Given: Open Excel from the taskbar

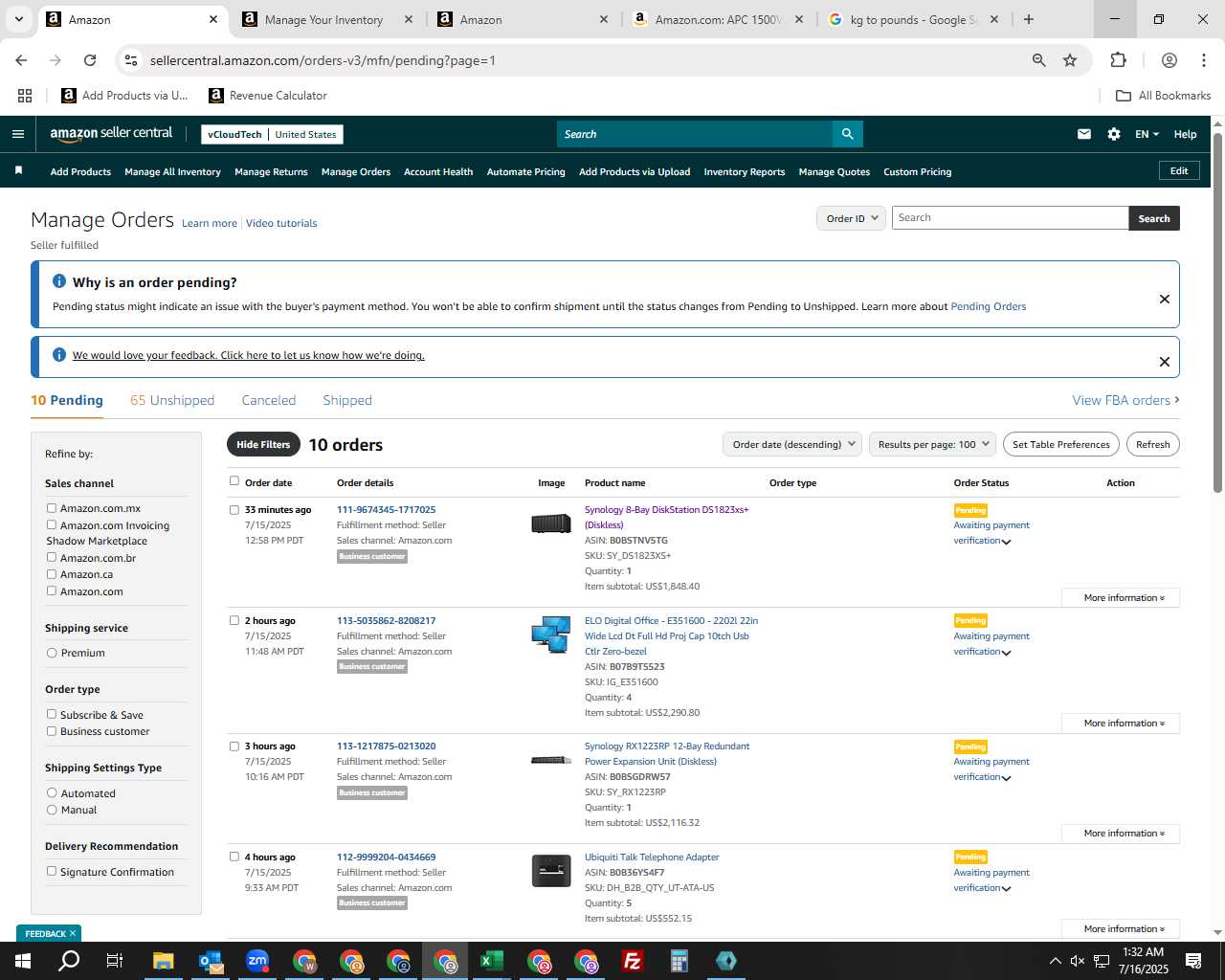Looking at the screenshot, I should point(492,961).
